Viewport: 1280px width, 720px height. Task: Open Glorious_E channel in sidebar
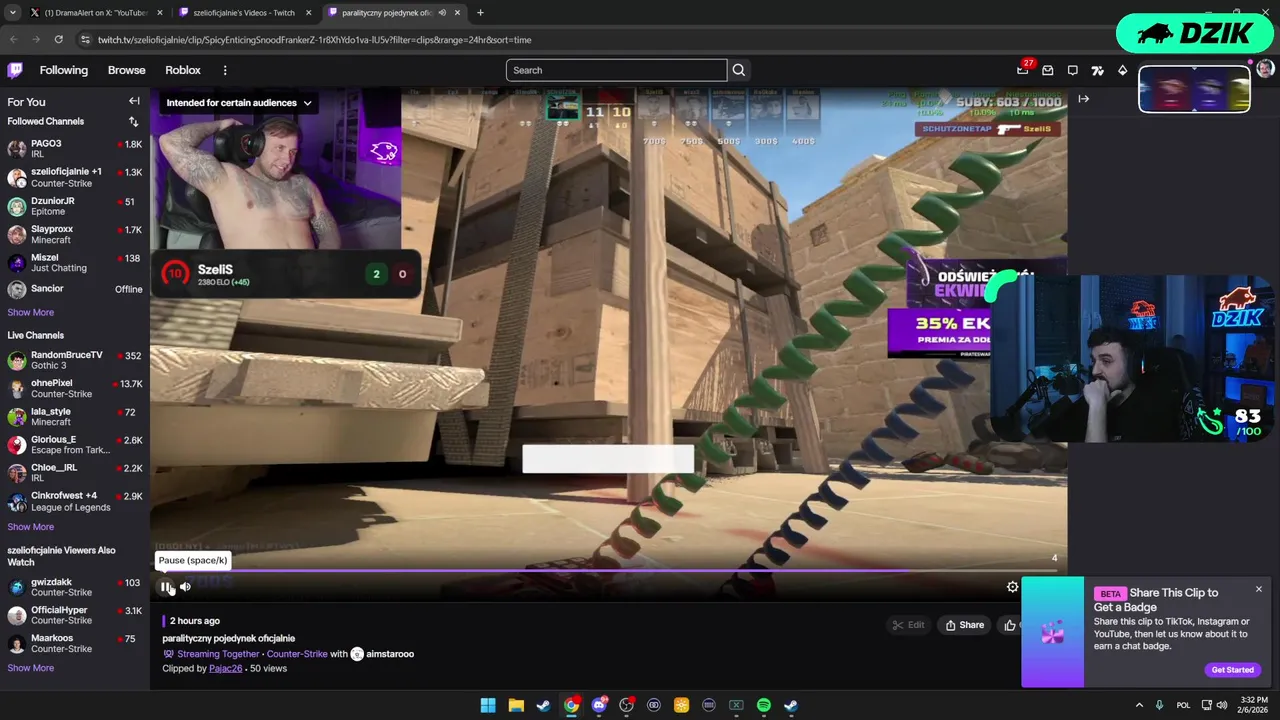pos(75,444)
